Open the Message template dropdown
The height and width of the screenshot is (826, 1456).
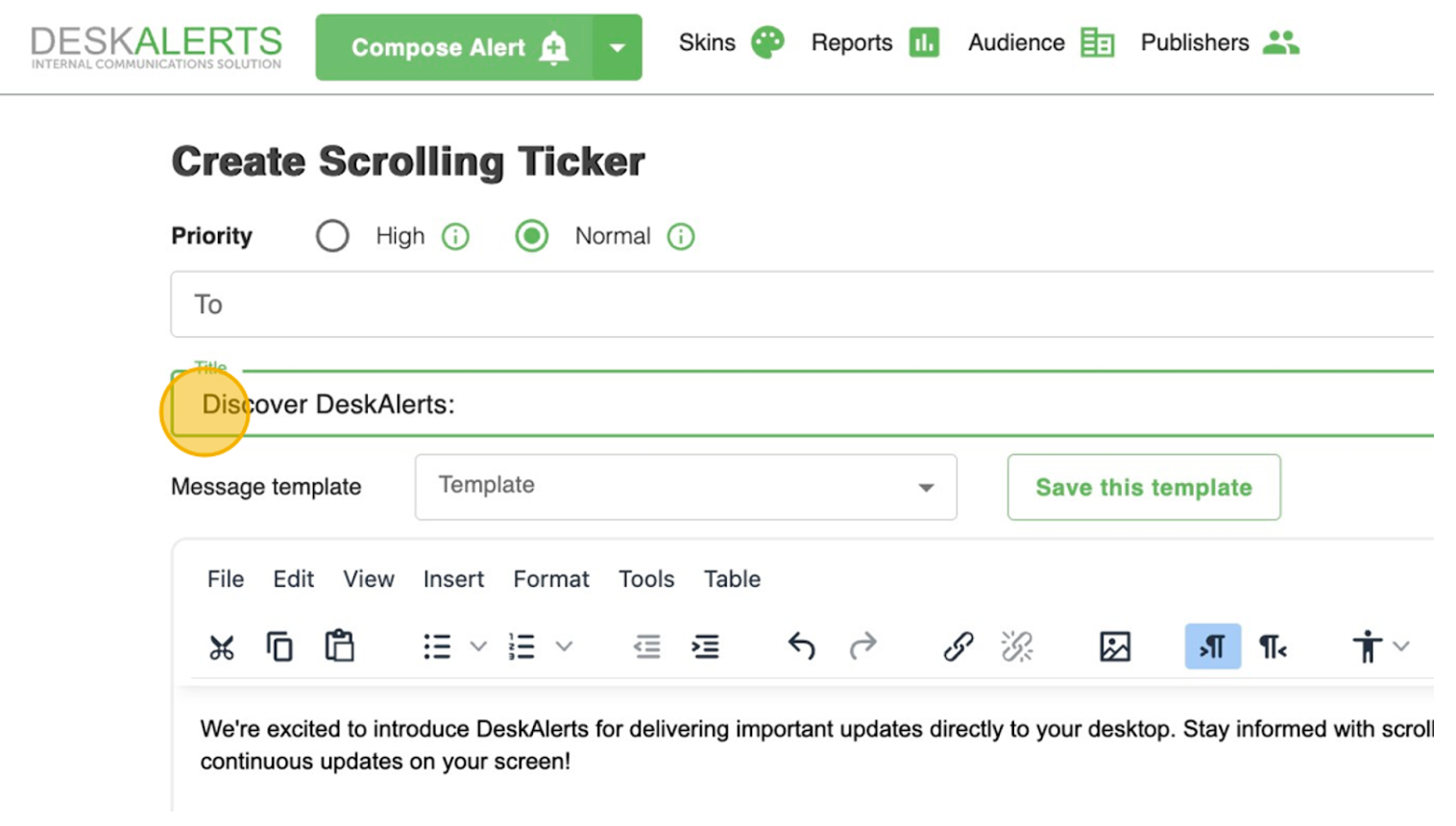tap(686, 487)
